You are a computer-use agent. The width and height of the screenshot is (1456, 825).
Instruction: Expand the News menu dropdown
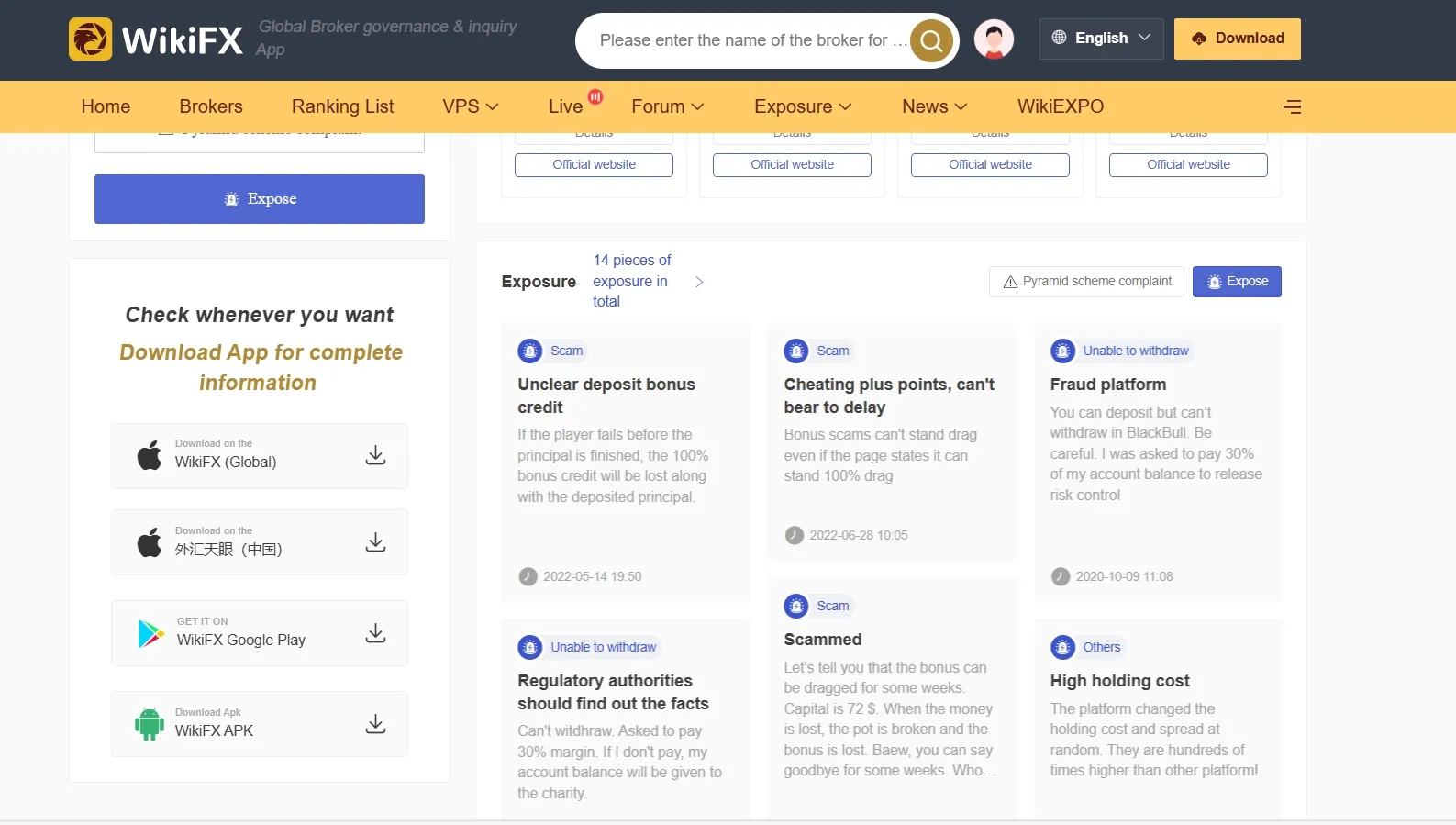click(x=935, y=106)
